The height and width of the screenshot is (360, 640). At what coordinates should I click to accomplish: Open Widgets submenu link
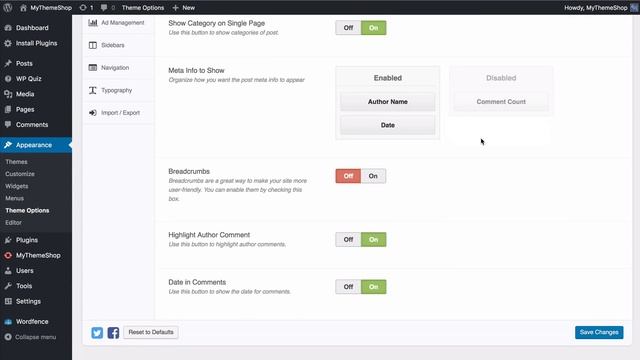pos(17,186)
